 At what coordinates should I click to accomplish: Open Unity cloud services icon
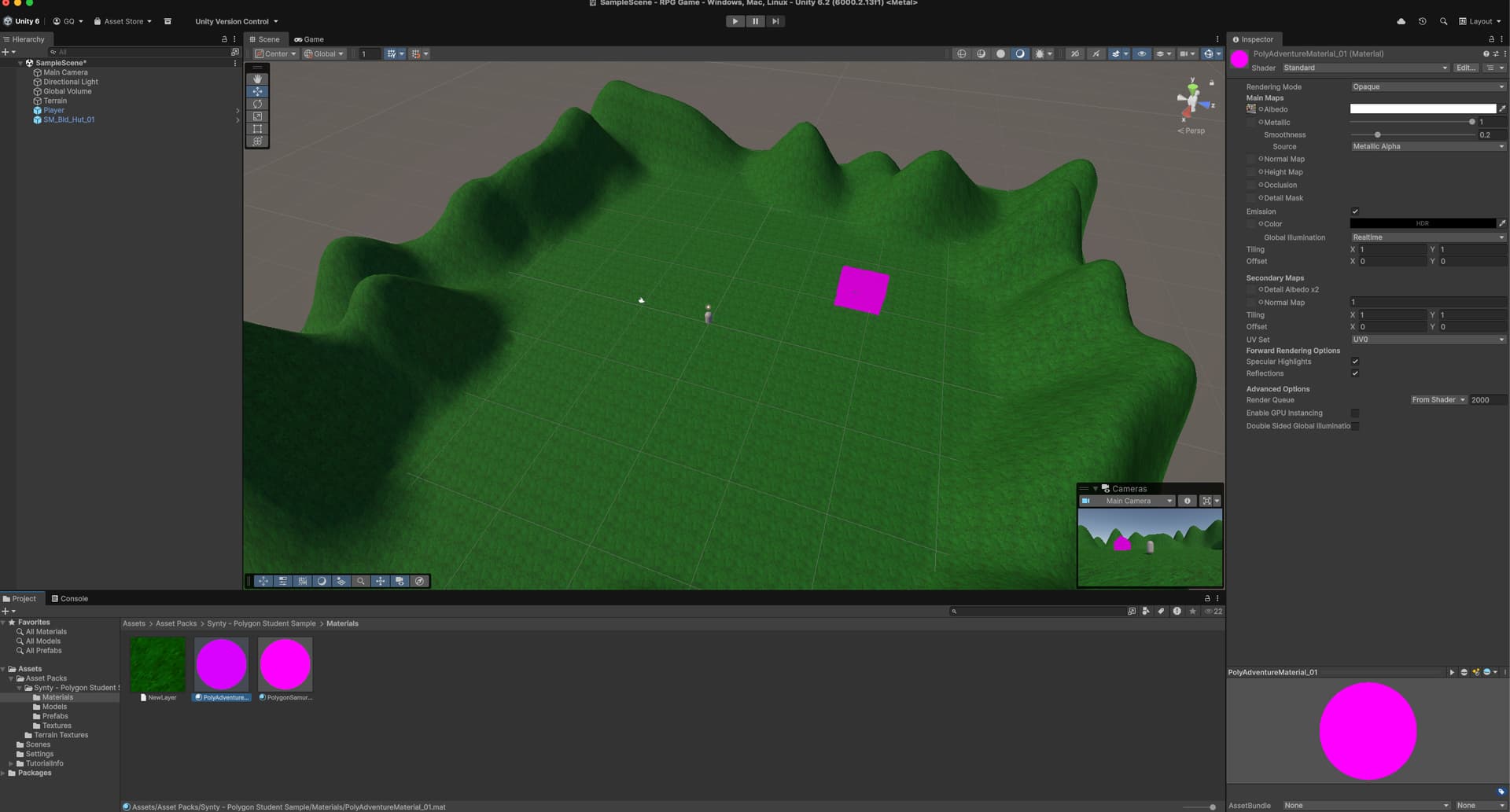point(1401,21)
